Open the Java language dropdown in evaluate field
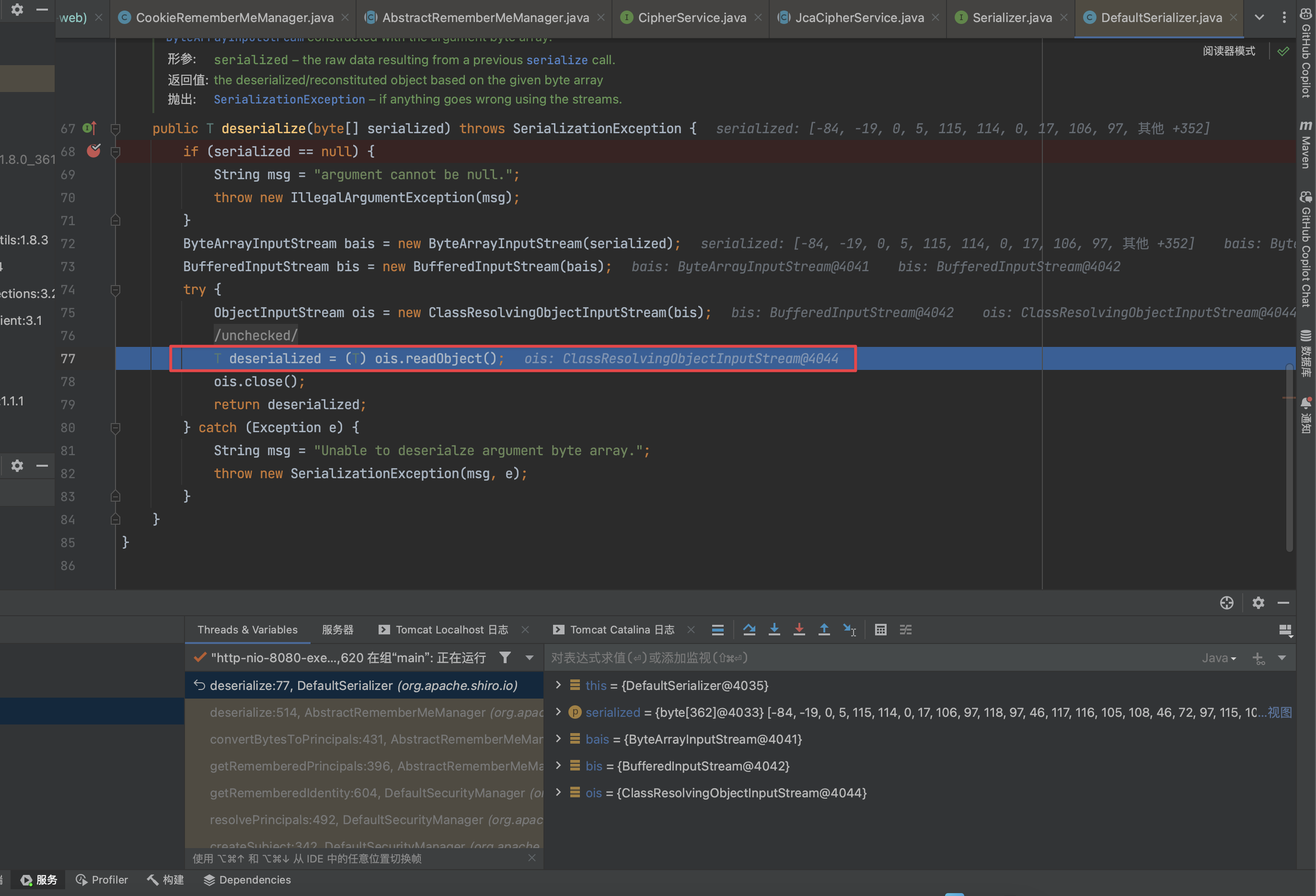This screenshot has width=1316, height=896. pyautogui.click(x=1219, y=658)
